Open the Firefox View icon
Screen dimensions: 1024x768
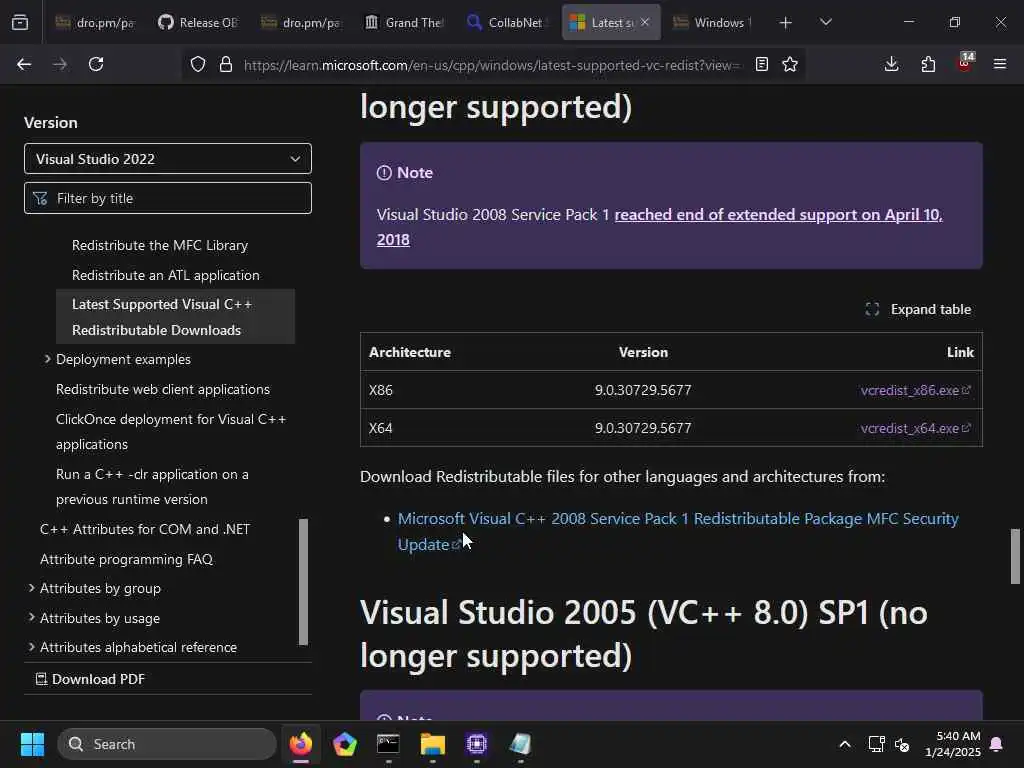(x=20, y=23)
